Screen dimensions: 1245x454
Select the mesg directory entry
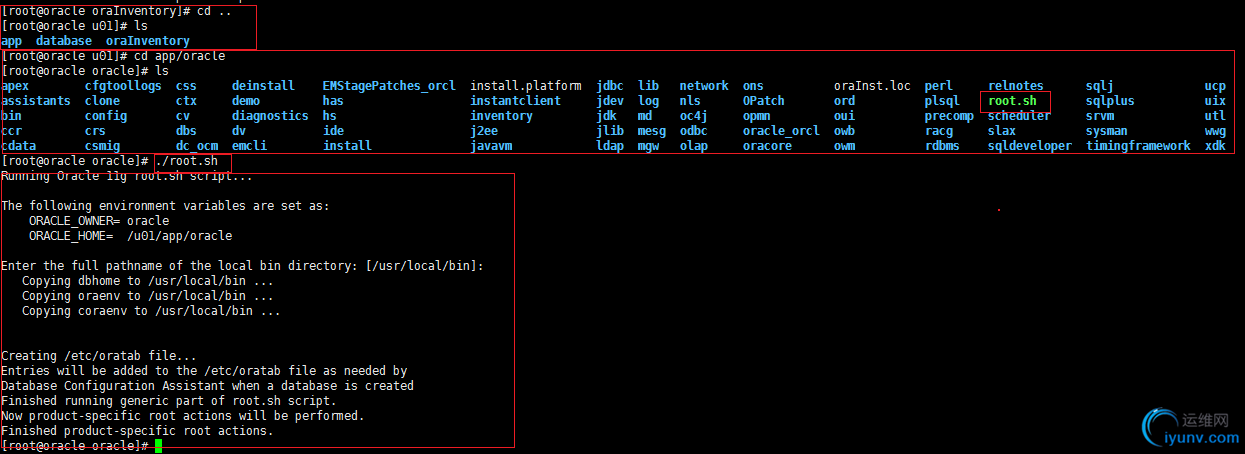(x=652, y=131)
